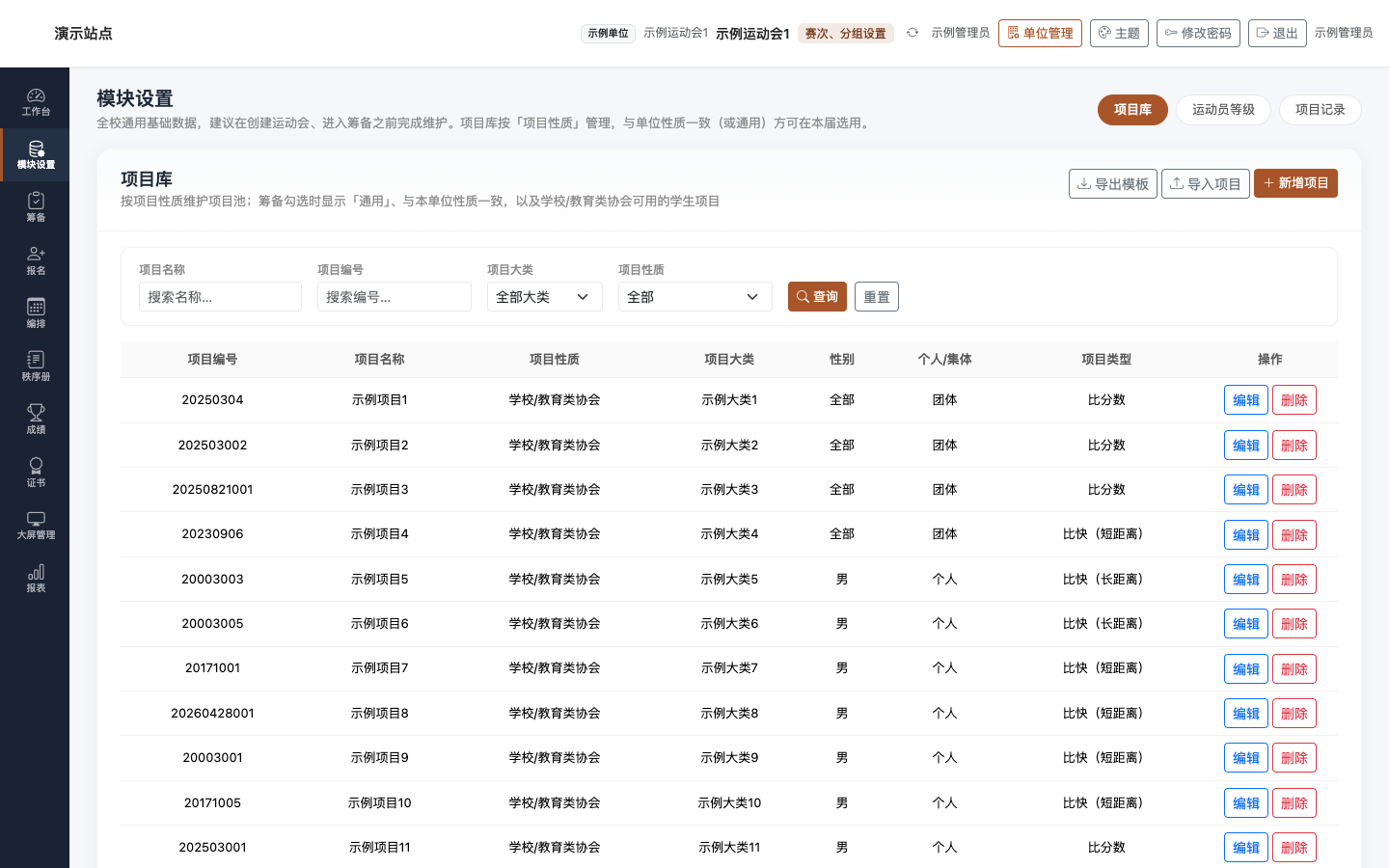The height and width of the screenshot is (868, 1389).
Task: Click the 示例大类5 cell
Action: [x=729, y=580]
